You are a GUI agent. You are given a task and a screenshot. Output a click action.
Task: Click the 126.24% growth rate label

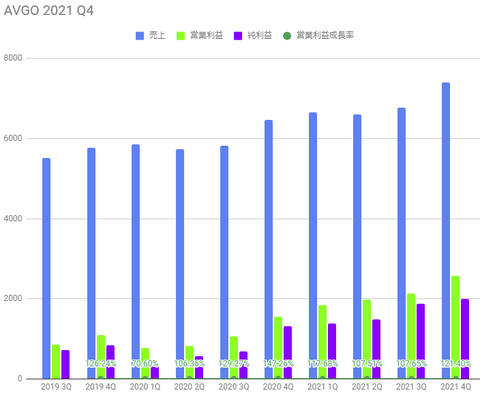[x=101, y=363]
